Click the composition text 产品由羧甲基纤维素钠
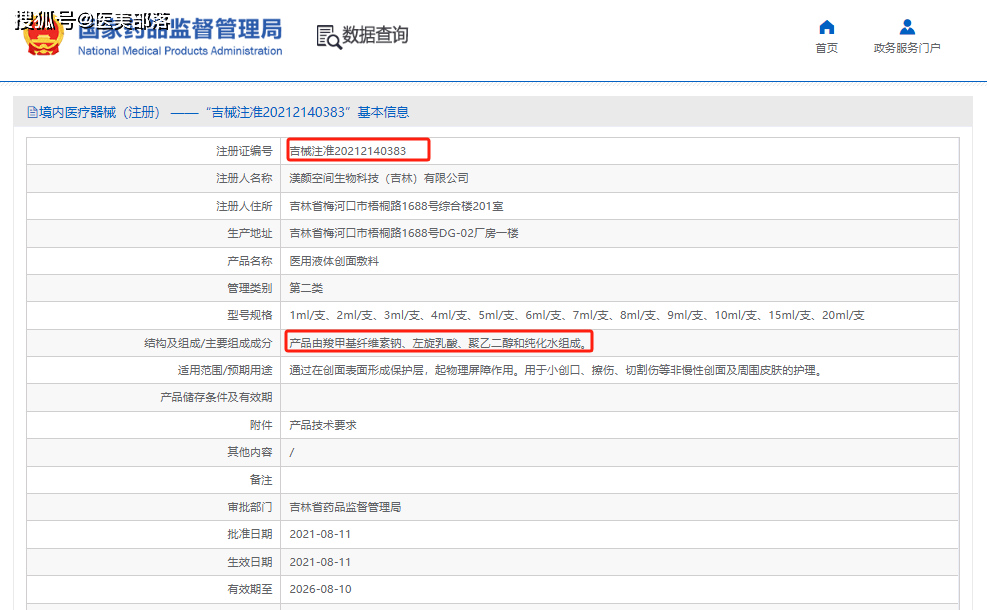 pyautogui.click(x=439, y=343)
